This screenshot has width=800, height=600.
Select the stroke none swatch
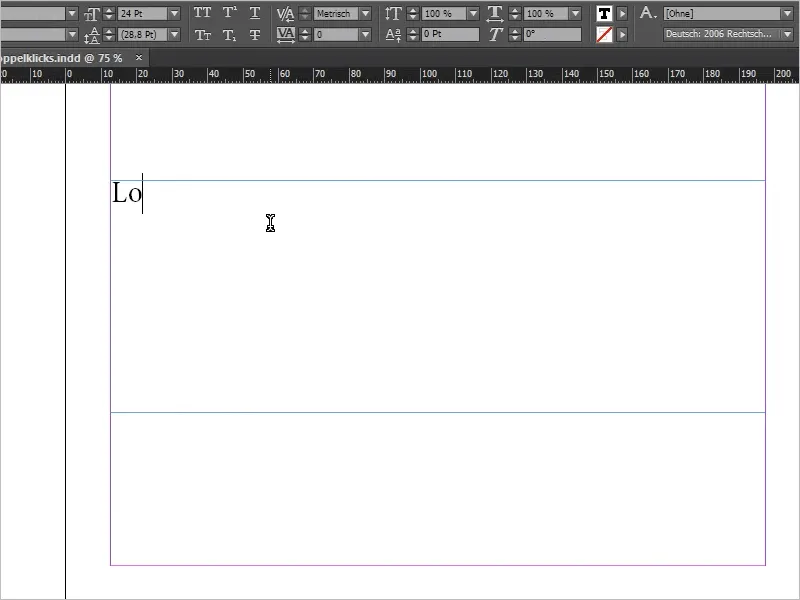(604, 35)
